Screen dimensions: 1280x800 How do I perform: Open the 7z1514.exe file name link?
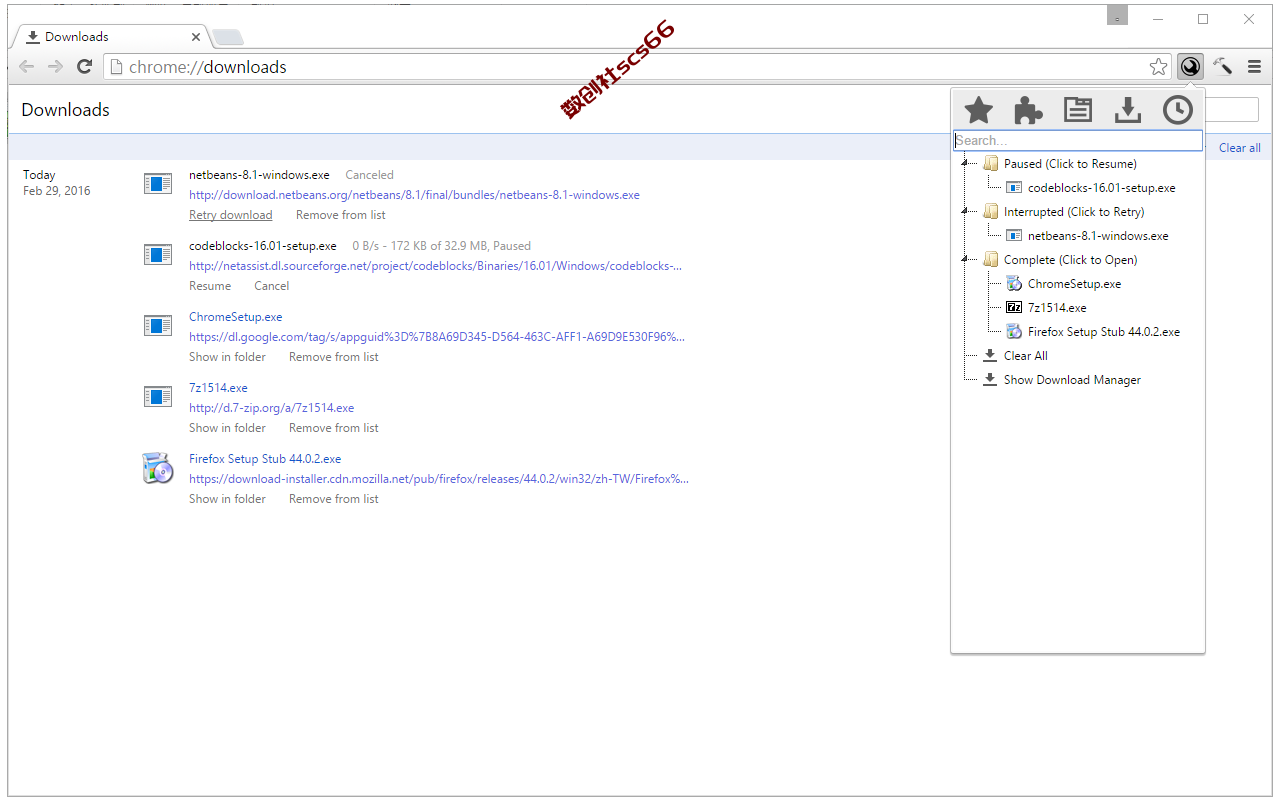click(x=218, y=388)
